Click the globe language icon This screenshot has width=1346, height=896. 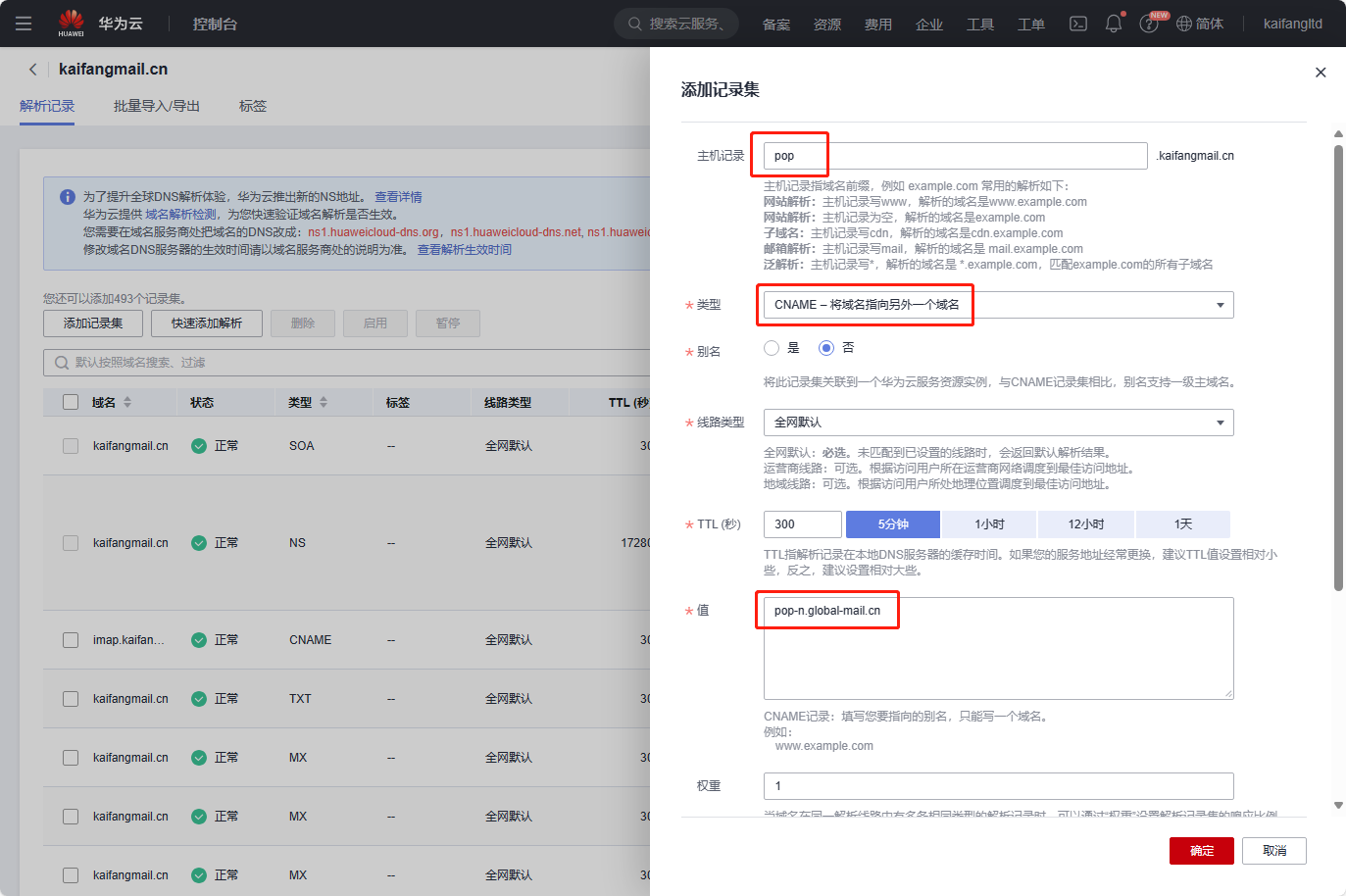tap(1184, 24)
